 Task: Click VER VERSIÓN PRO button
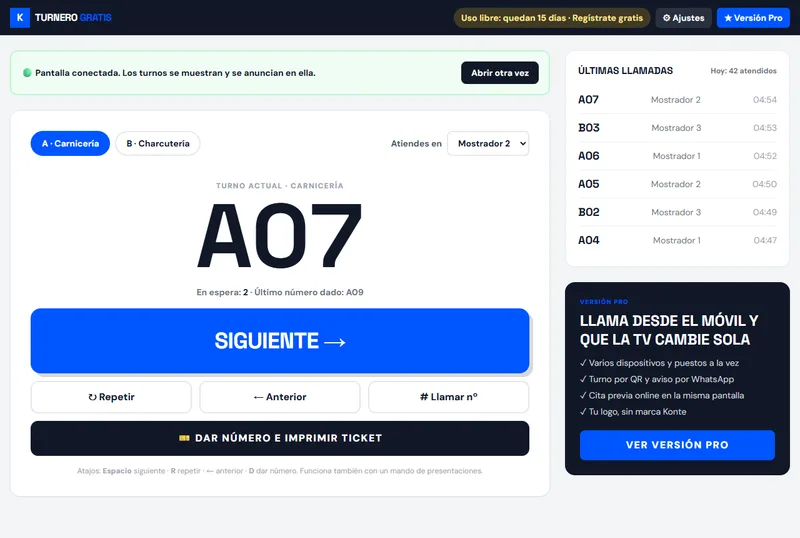pyautogui.click(x=677, y=445)
